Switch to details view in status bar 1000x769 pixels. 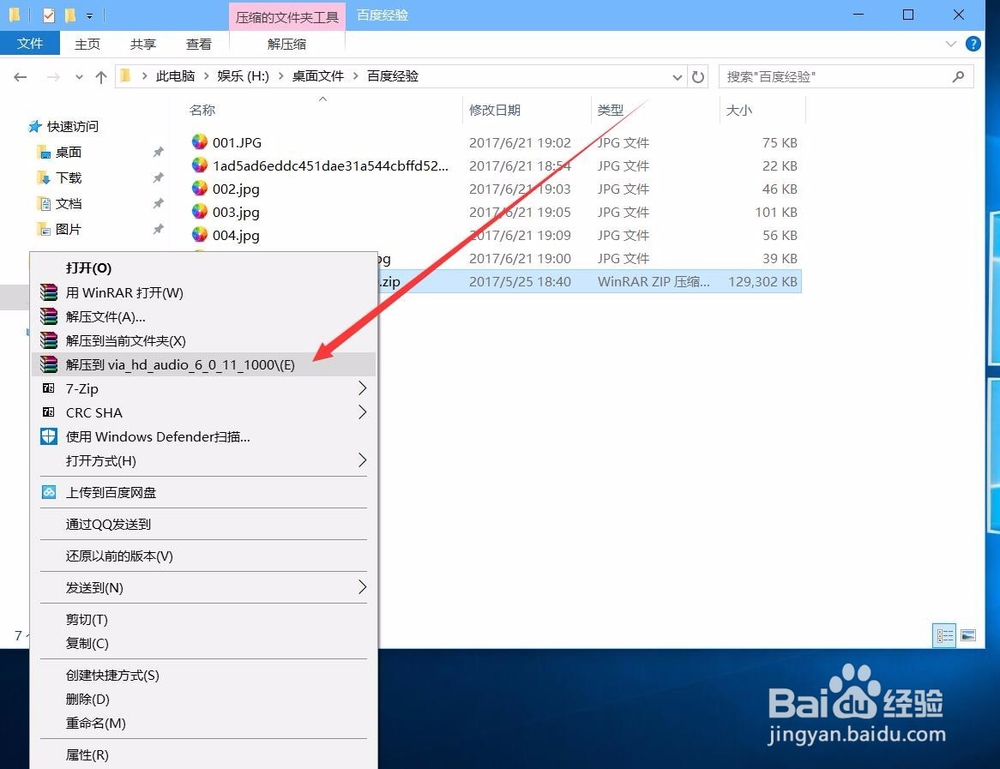tap(944, 635)
